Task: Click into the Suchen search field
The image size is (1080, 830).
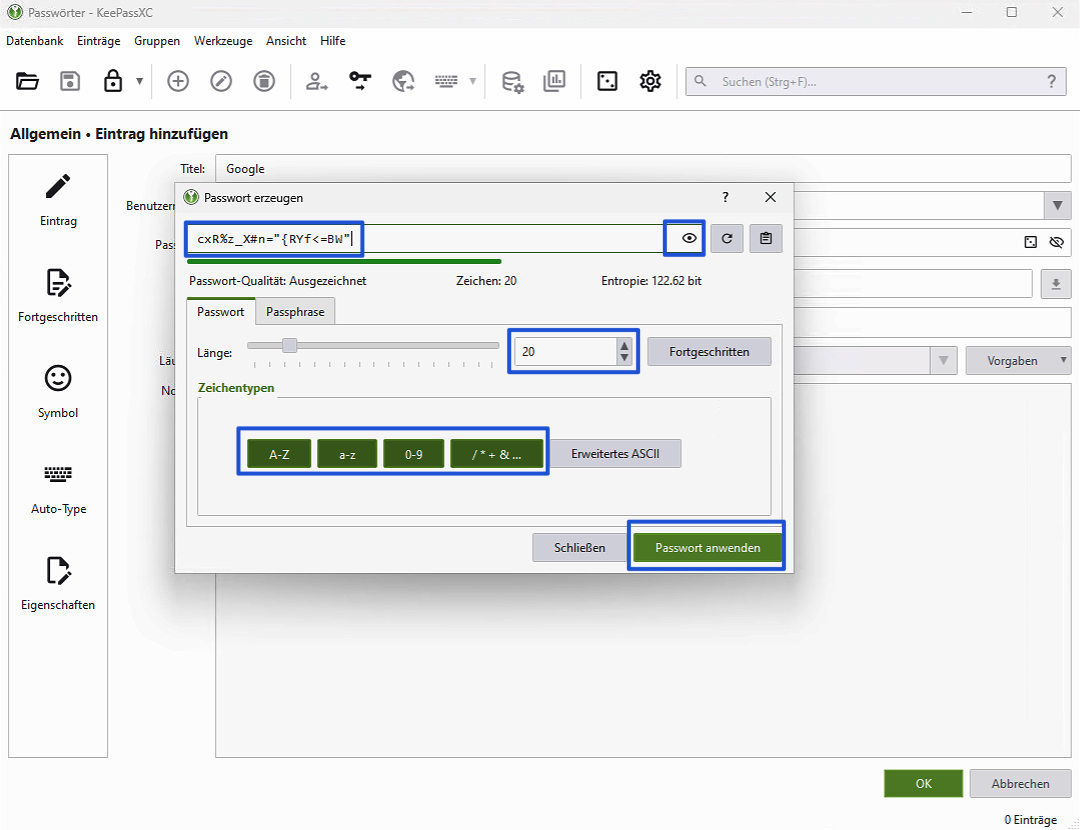Action: coord(870,82)
